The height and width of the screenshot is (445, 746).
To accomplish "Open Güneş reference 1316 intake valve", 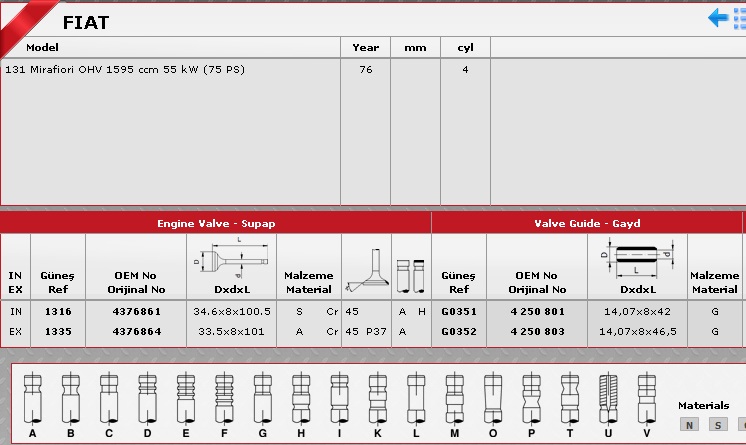I will pos(57,312).
